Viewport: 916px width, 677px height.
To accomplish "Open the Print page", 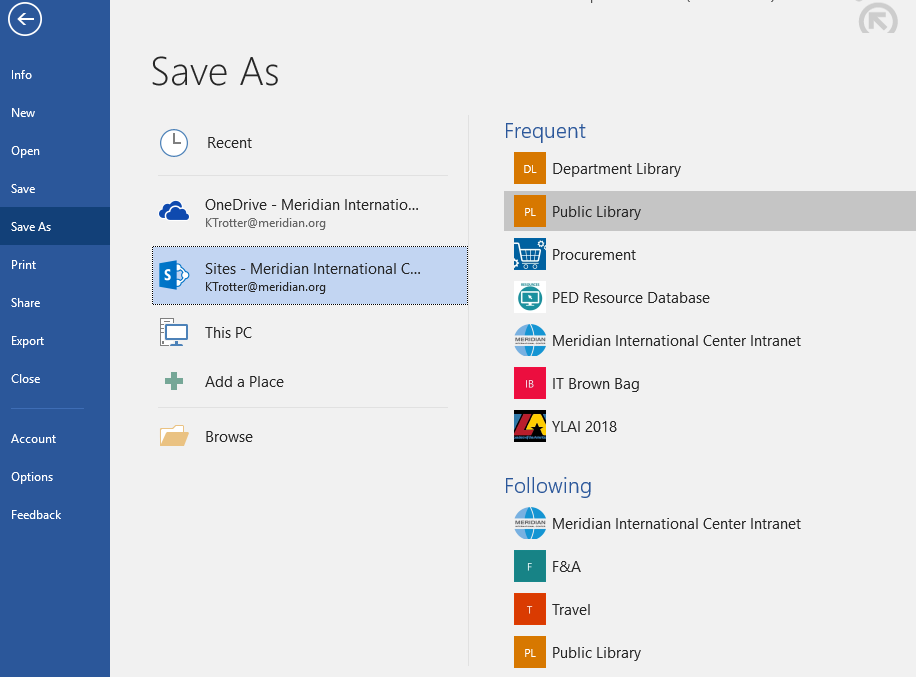I will [x=23, y=265].
